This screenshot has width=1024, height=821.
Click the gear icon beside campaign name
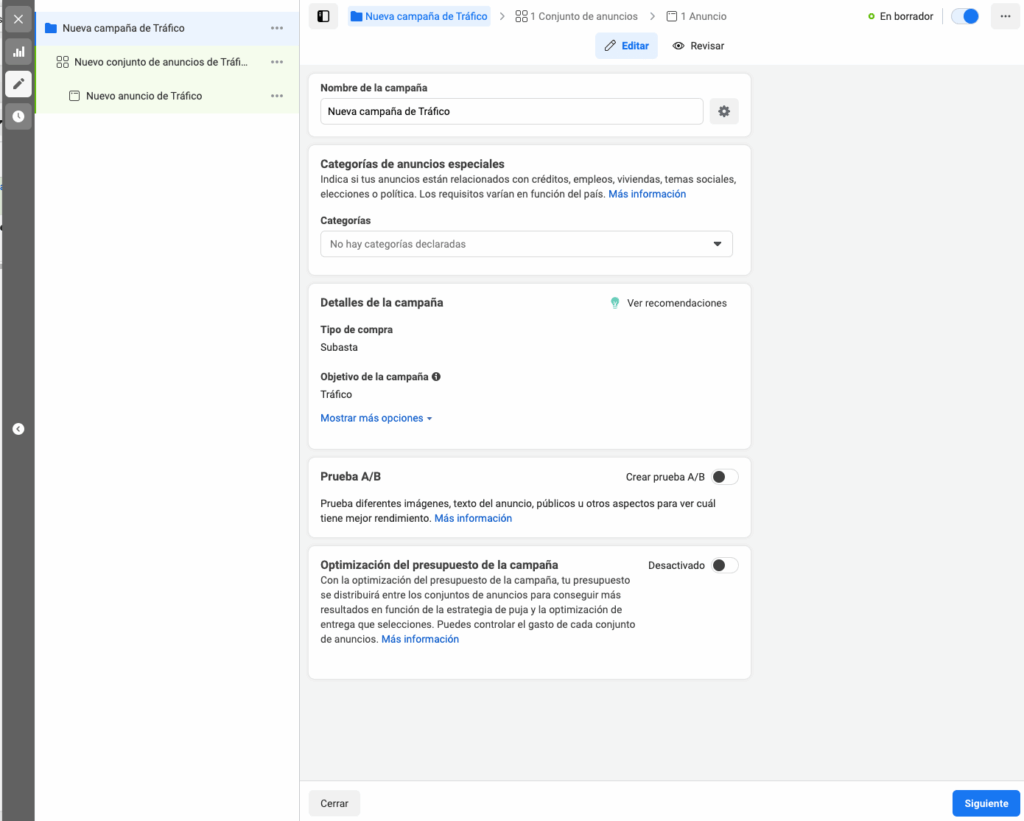724,112
